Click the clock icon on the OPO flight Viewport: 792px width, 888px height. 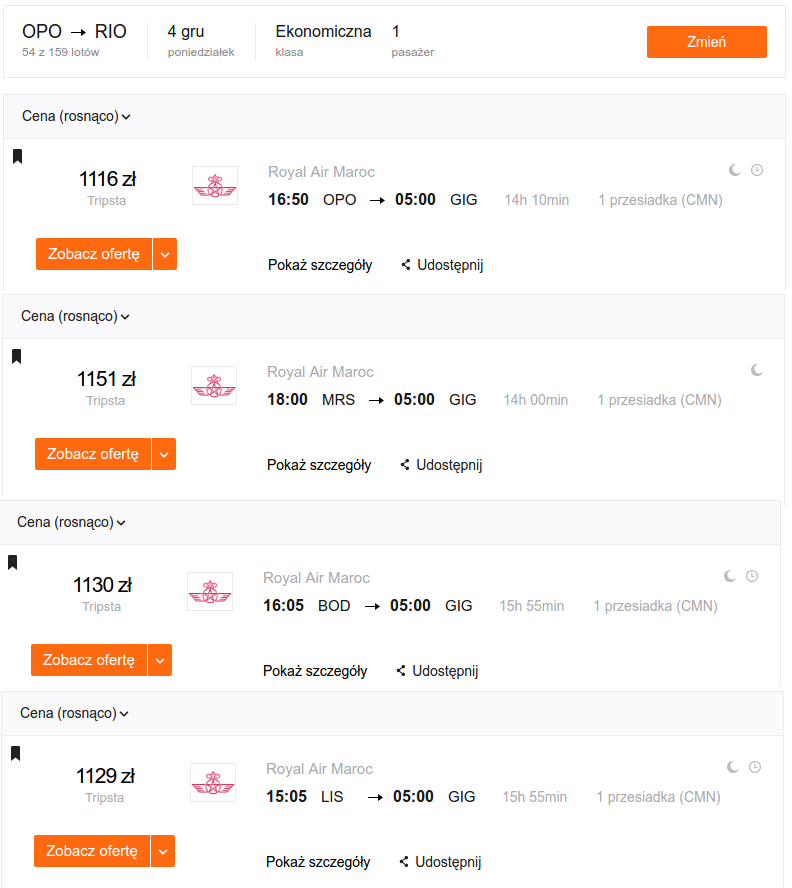click(757, 170)
